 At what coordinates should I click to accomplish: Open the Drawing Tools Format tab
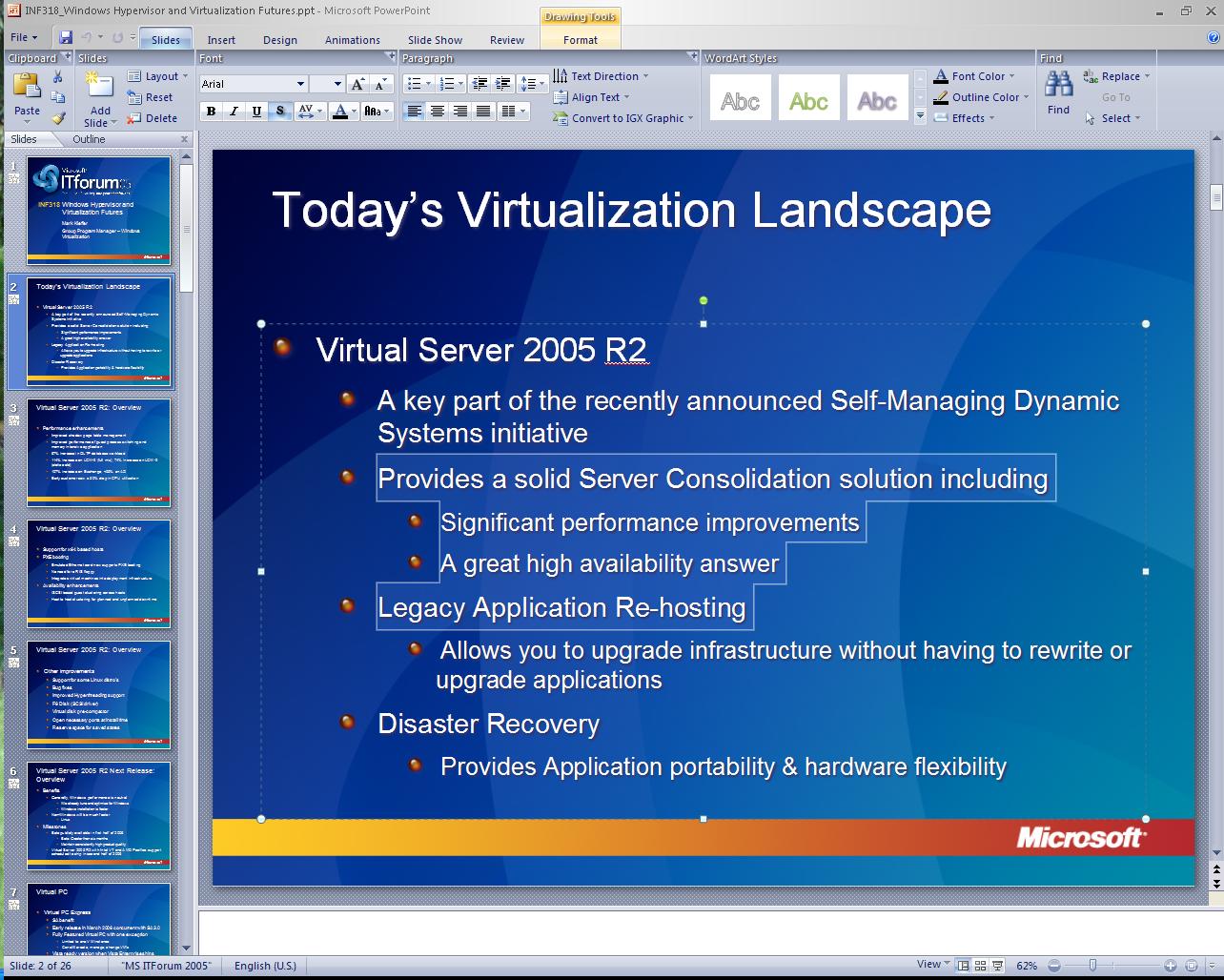coord(580,40)
